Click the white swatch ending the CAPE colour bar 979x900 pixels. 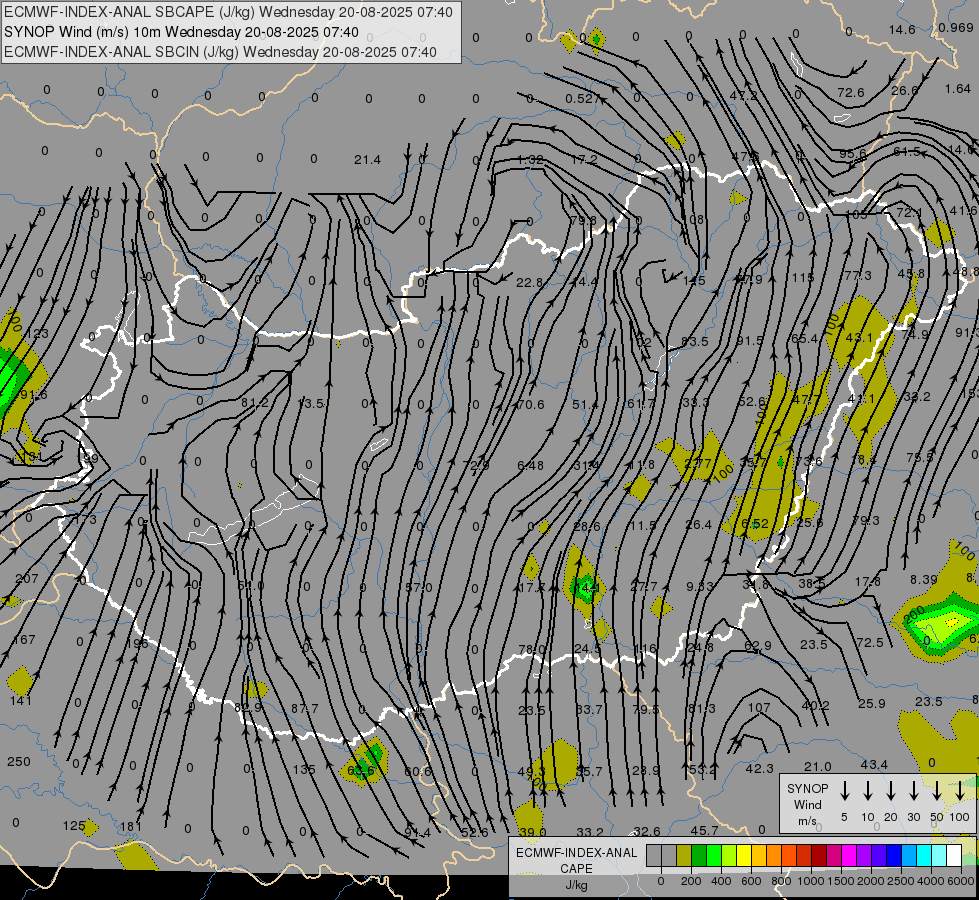(x=954, y=855)
